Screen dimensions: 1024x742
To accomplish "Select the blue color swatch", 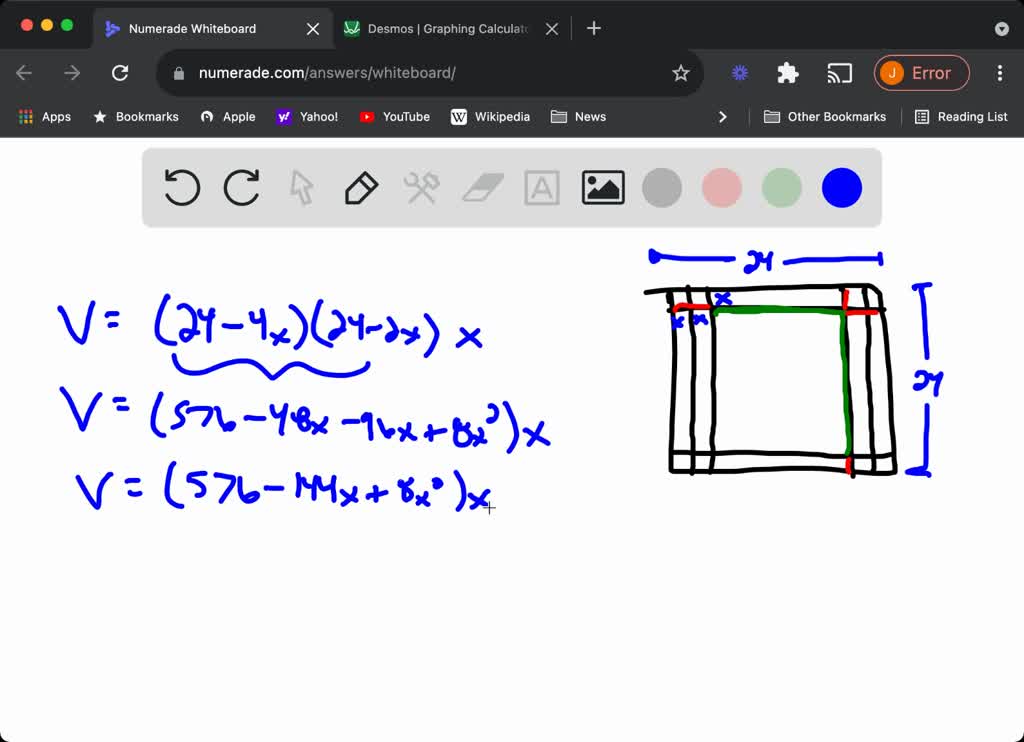I will [x=841, y=187].
